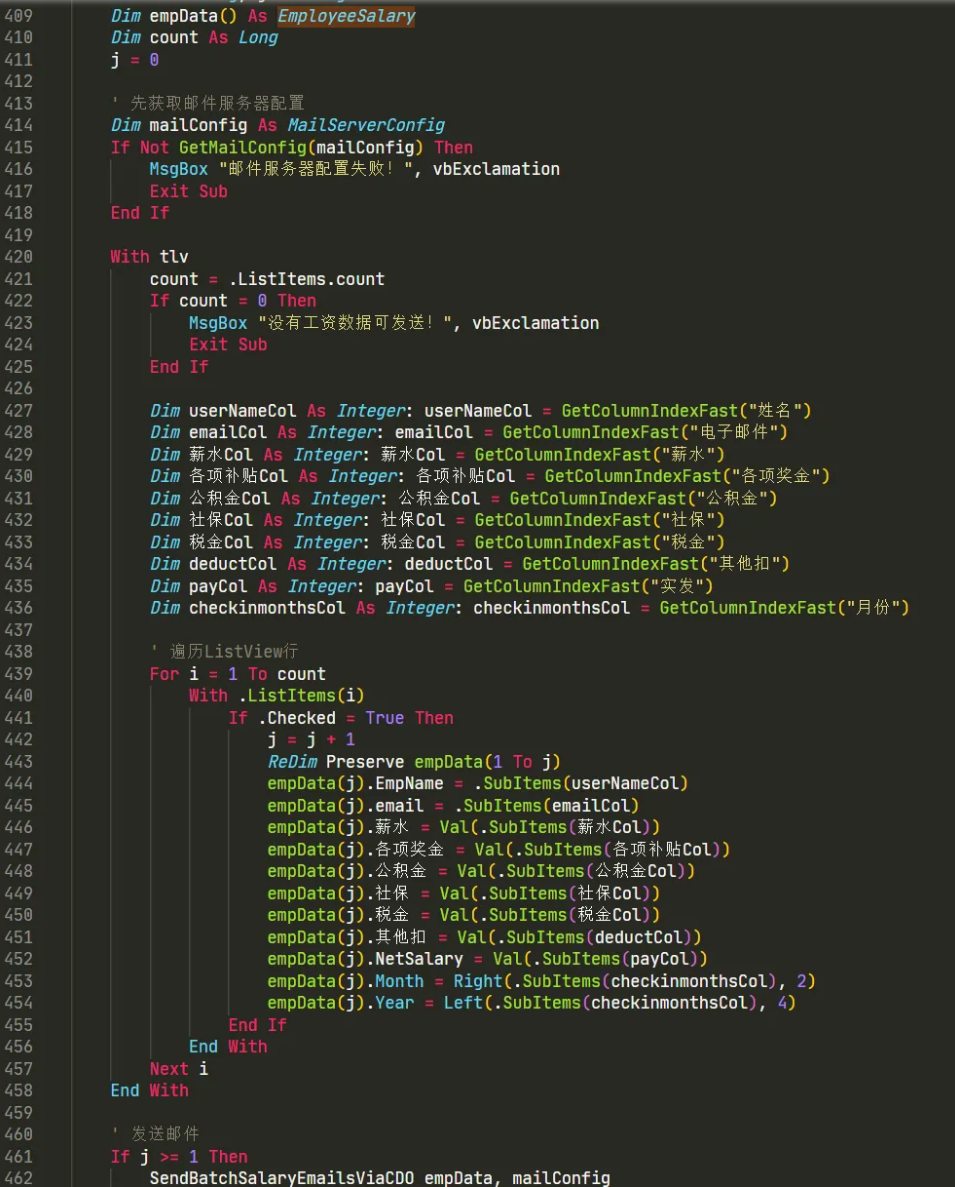The width and height of the screenshot is (955, 1187).
Task: Click the string "邮件服务器配置失败！"
Action: pos(316,169)
